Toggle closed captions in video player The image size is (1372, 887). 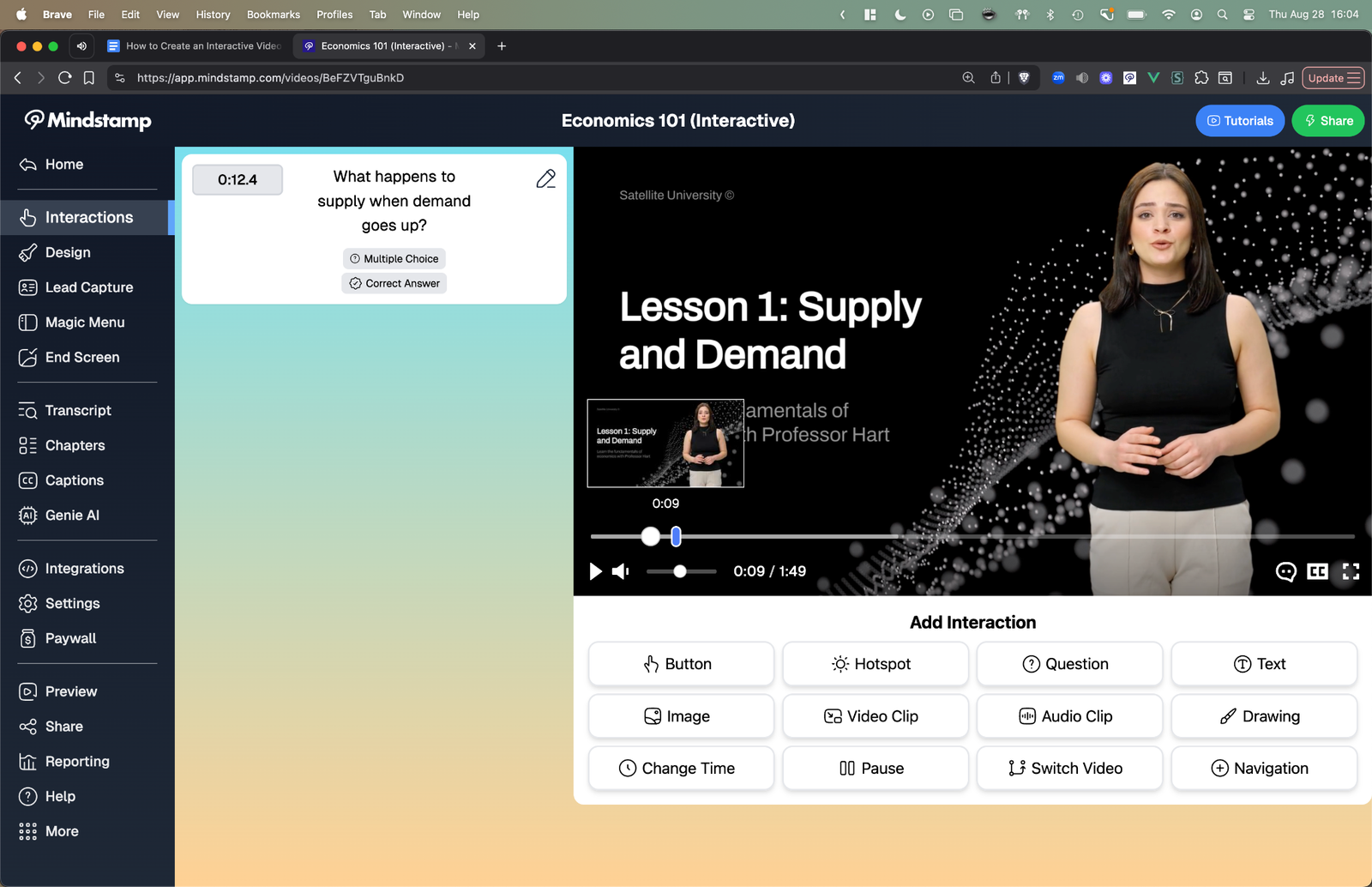pos(1317,571)
